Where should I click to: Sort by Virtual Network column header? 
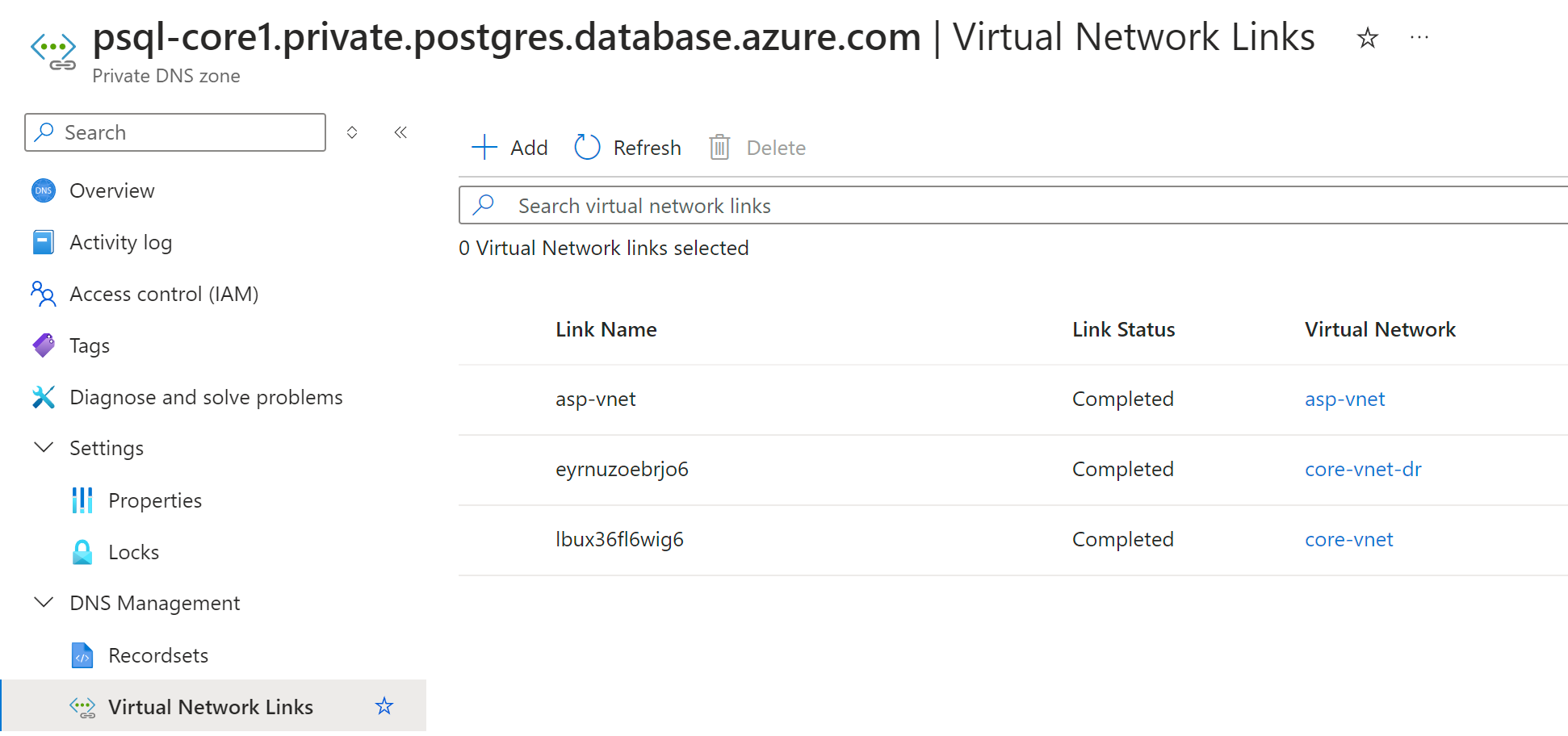[1380, 329]
